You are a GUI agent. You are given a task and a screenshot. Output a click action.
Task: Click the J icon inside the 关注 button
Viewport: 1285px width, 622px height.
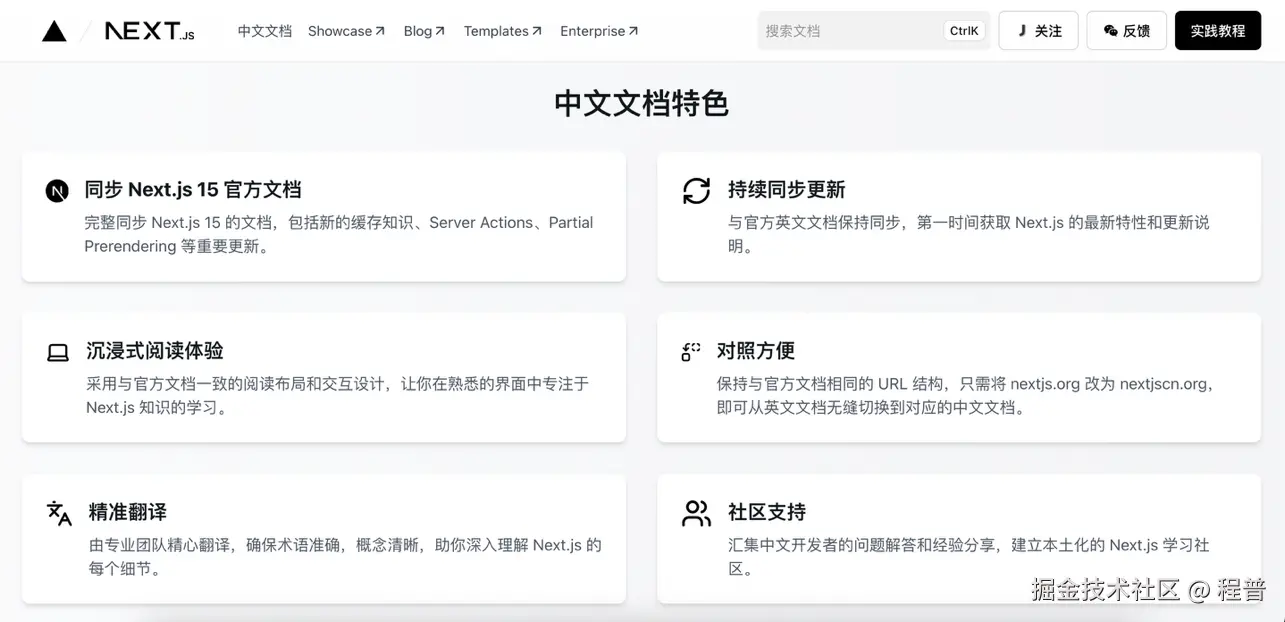1023,30
